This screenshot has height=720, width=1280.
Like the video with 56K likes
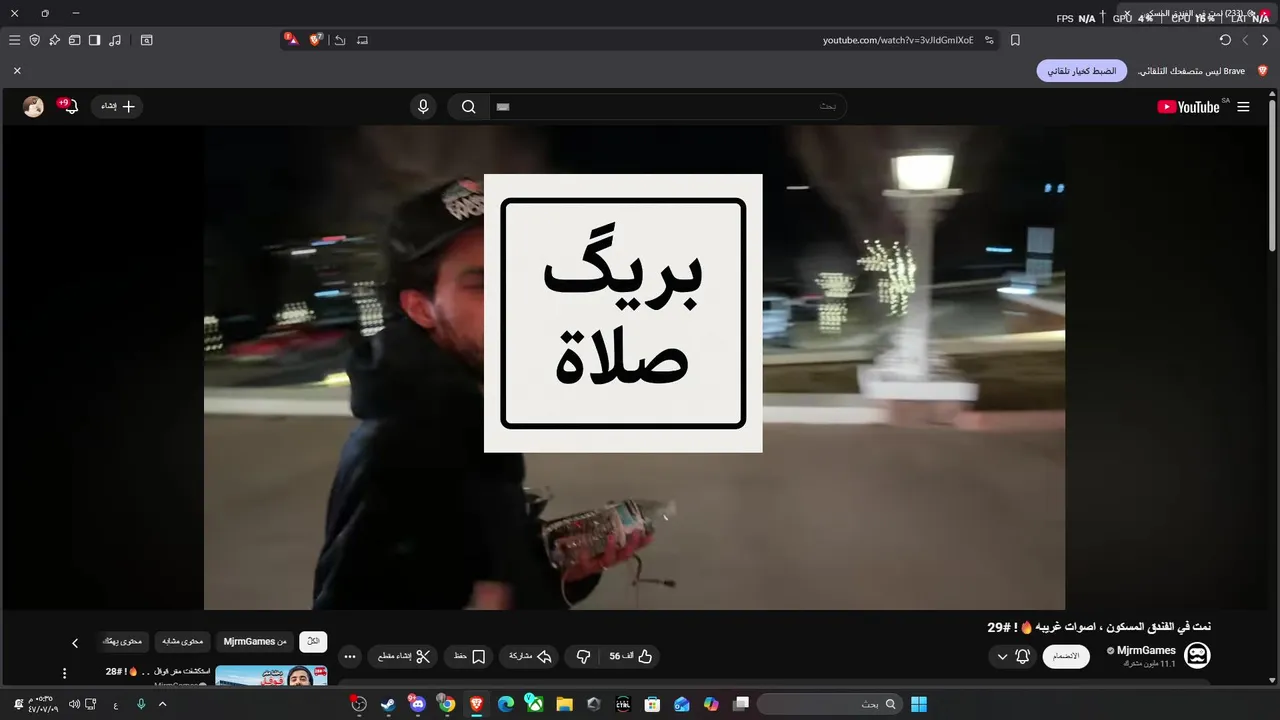click(x=632, y=656)
